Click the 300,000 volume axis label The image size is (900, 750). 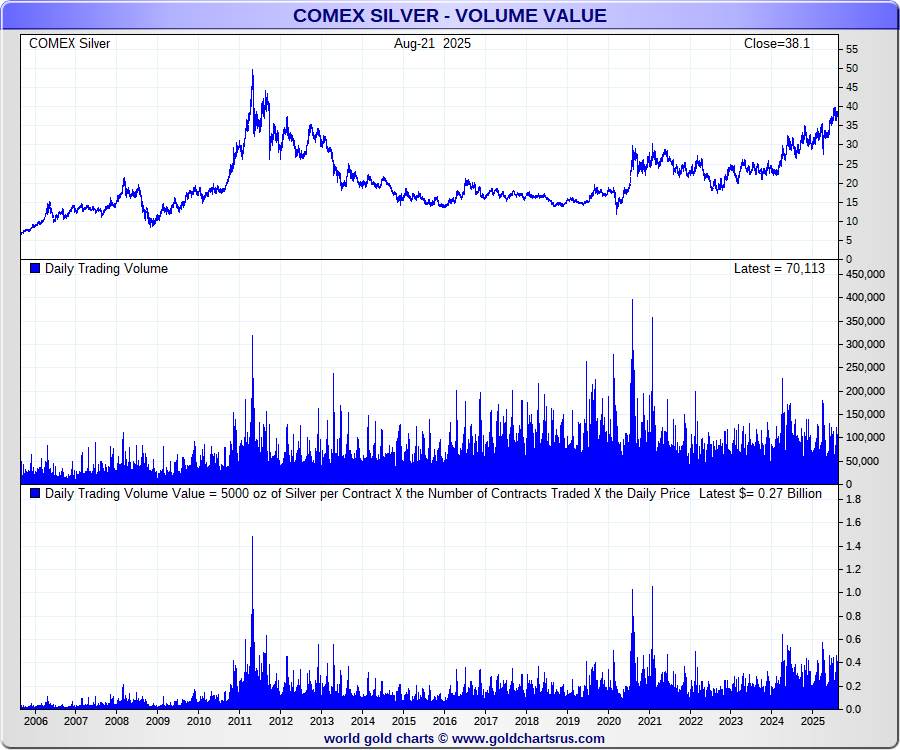[x=865, y=344]
